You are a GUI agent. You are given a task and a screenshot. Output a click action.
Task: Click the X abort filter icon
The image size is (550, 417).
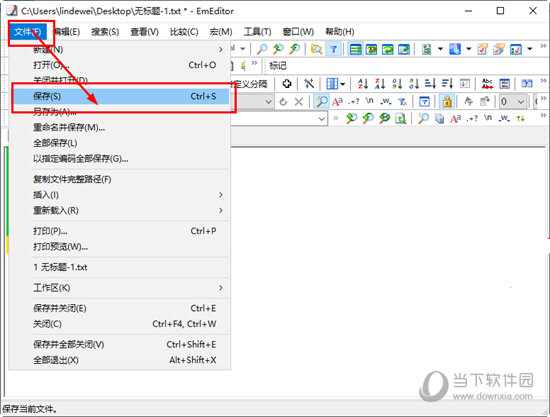pos(299,102)
